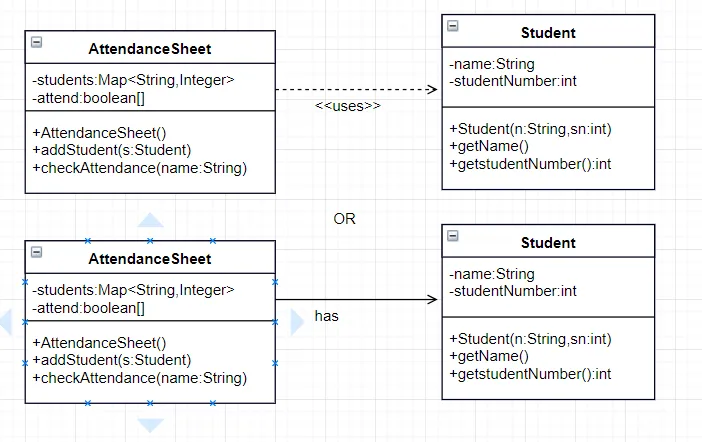Viewport: 702px width, 442px height.
Task: Select -studentNumber:int attribute in lower Student
Action: click(x=513, y=291)
